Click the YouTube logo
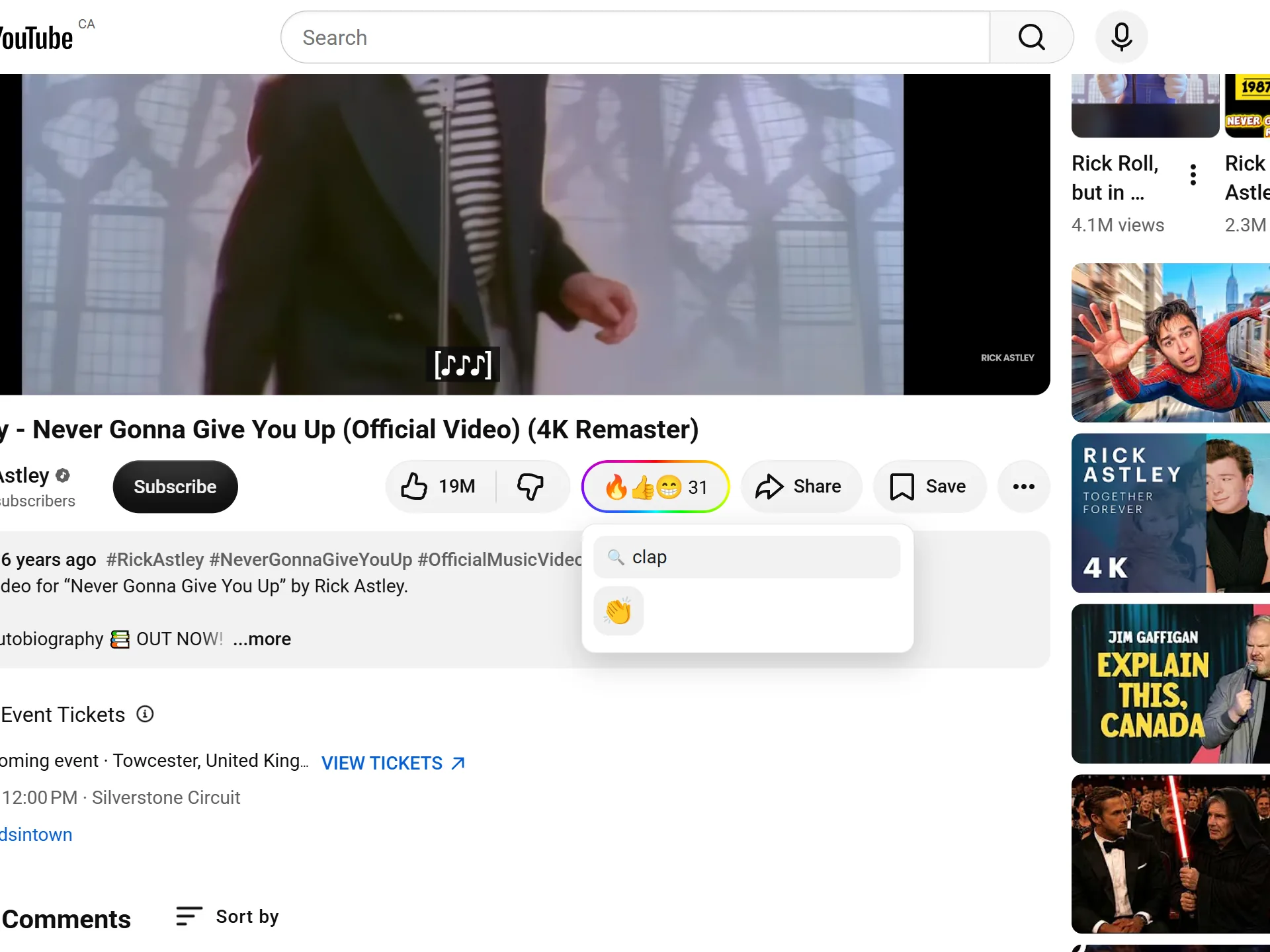 pos(36,37)
